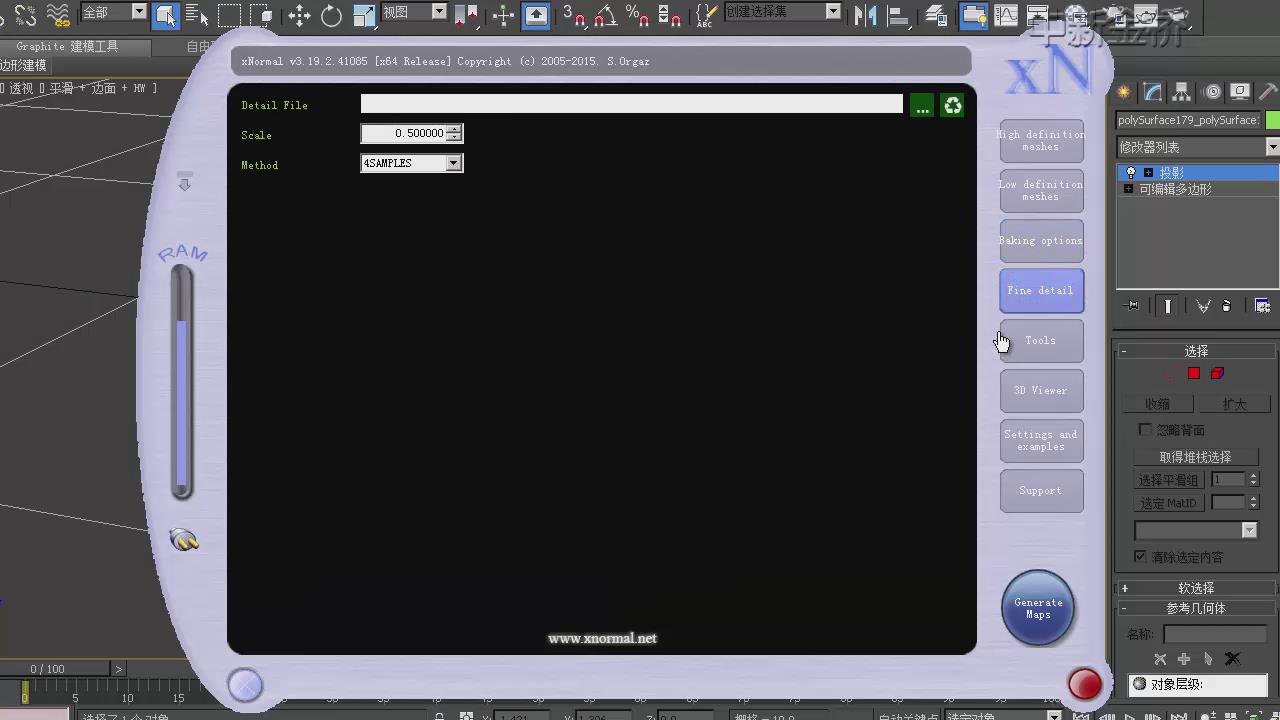Click the browse (...) button for Detail File
This screenshot has height=720, width=1280.
click(921, 105)
